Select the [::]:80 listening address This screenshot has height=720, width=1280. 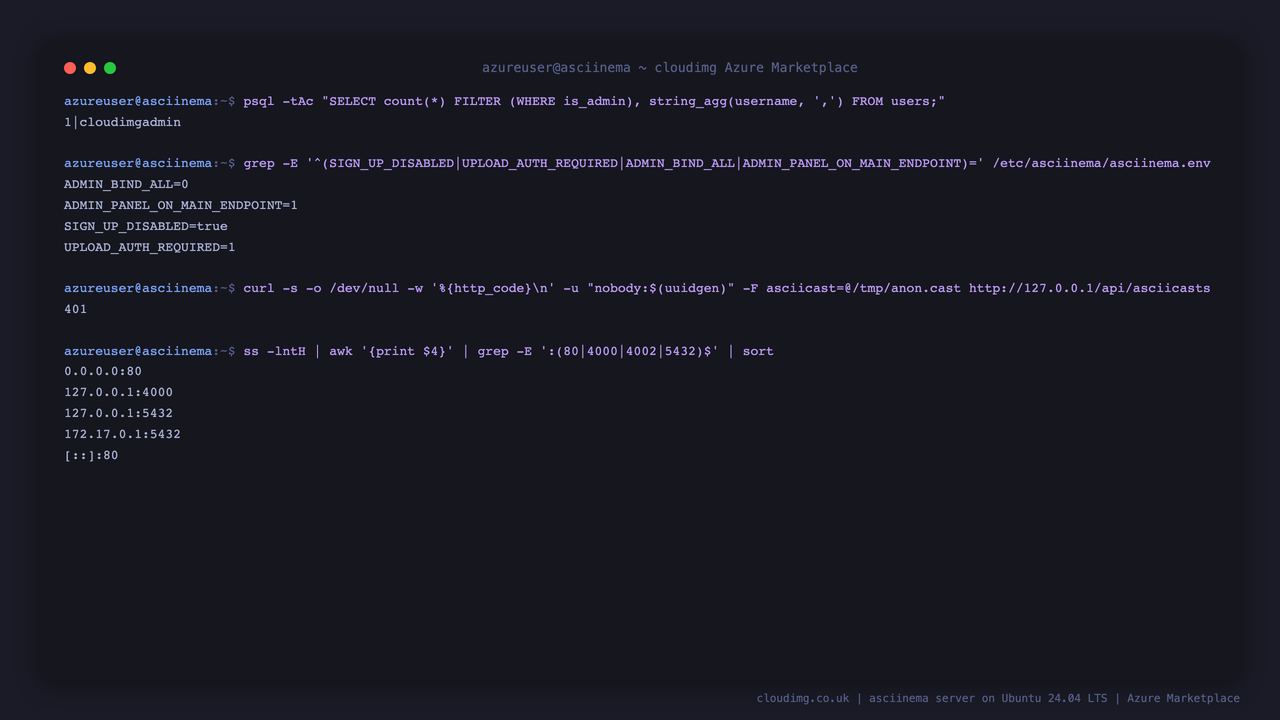pyautogui.click(x=91, y=455)
